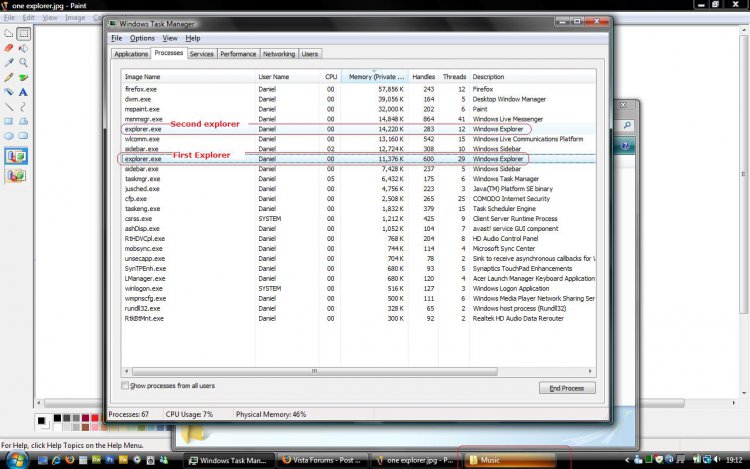The height and width of the screenshot is (469, 750).
Task: Select the Pencil tool in Paint
Action: click(x=9, y=77)
